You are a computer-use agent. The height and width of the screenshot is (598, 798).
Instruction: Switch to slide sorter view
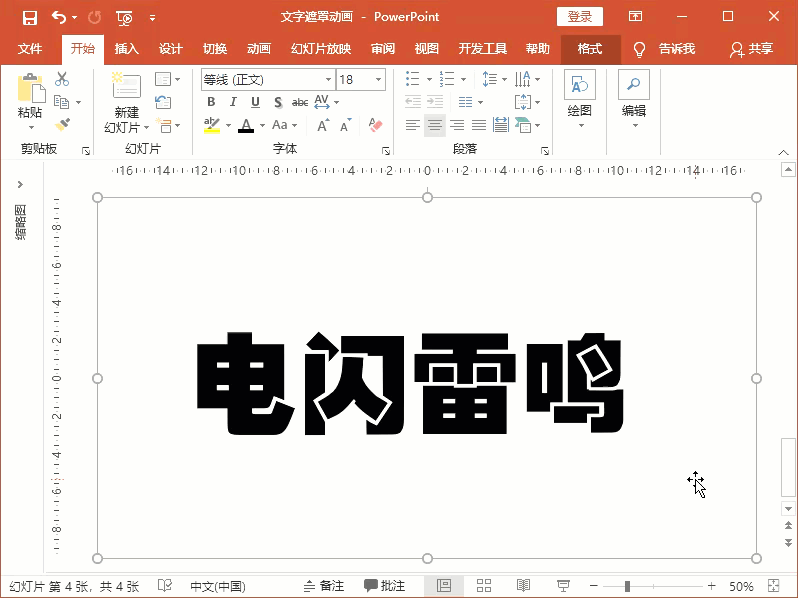coord(483,586)
